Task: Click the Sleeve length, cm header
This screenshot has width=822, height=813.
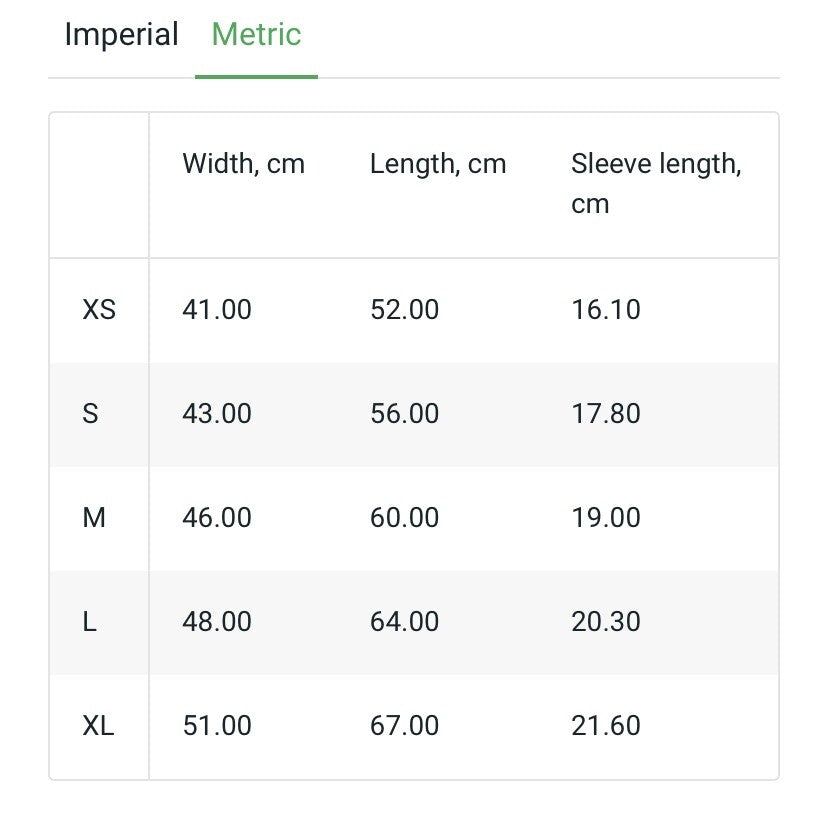Action: (656, 183)
